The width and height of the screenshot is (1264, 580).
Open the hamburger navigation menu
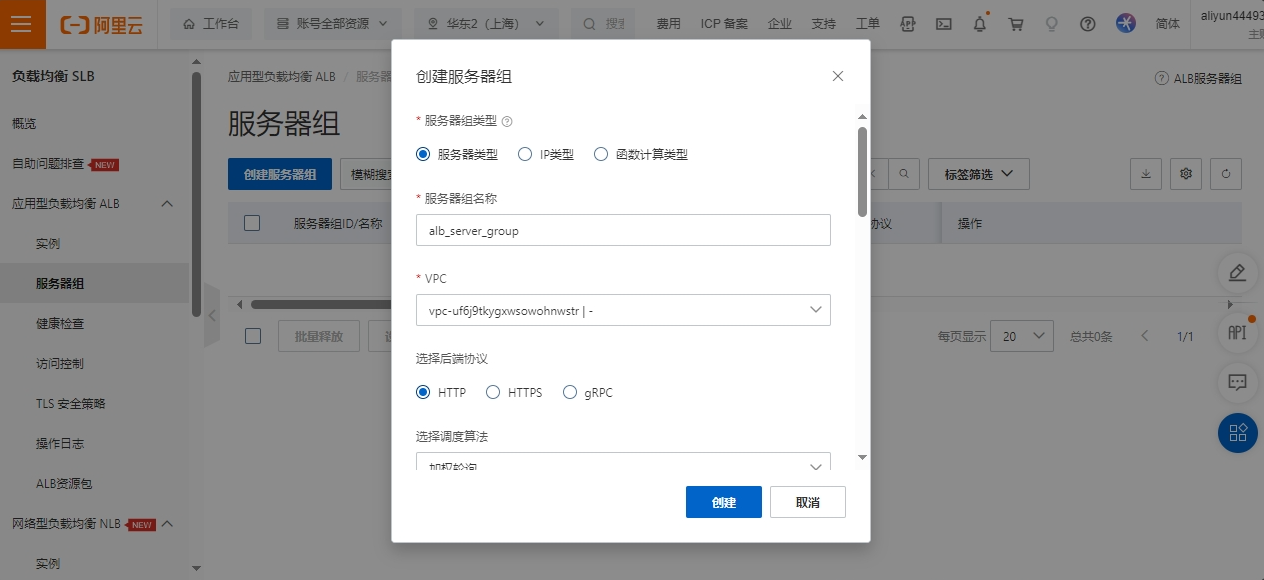click(23, 24)
